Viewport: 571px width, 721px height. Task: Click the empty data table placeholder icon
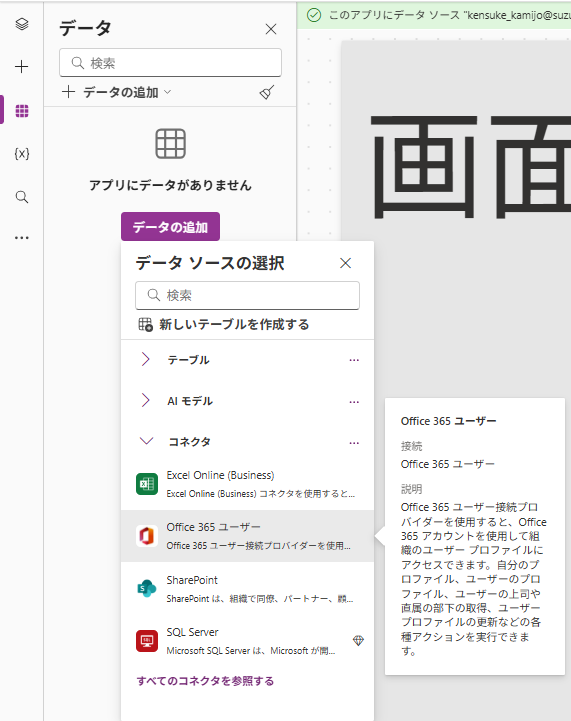coord(171,144)
